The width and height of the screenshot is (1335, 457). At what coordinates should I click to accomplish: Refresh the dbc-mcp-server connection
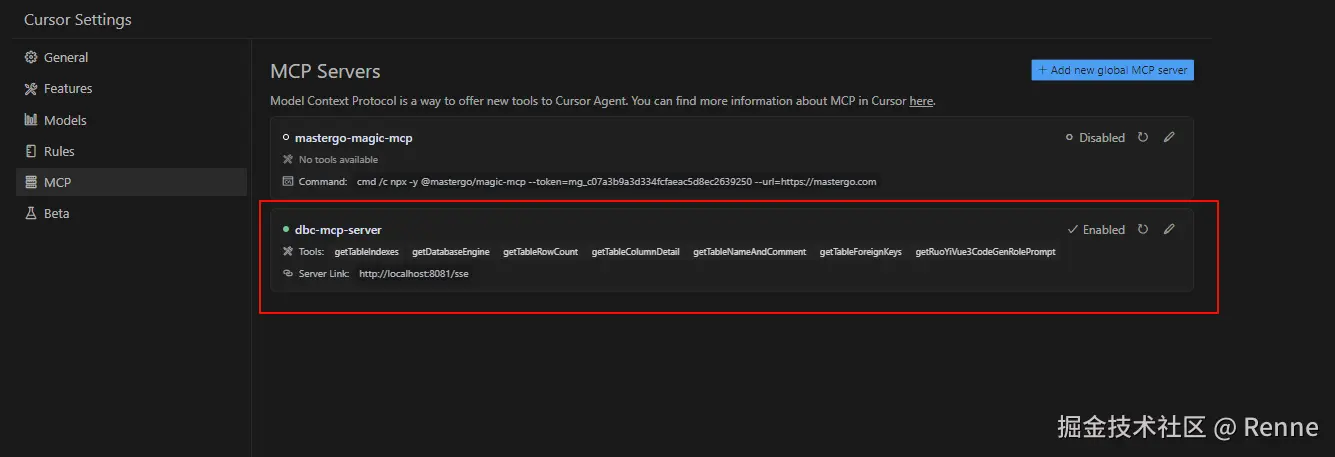click(1143, 230)
